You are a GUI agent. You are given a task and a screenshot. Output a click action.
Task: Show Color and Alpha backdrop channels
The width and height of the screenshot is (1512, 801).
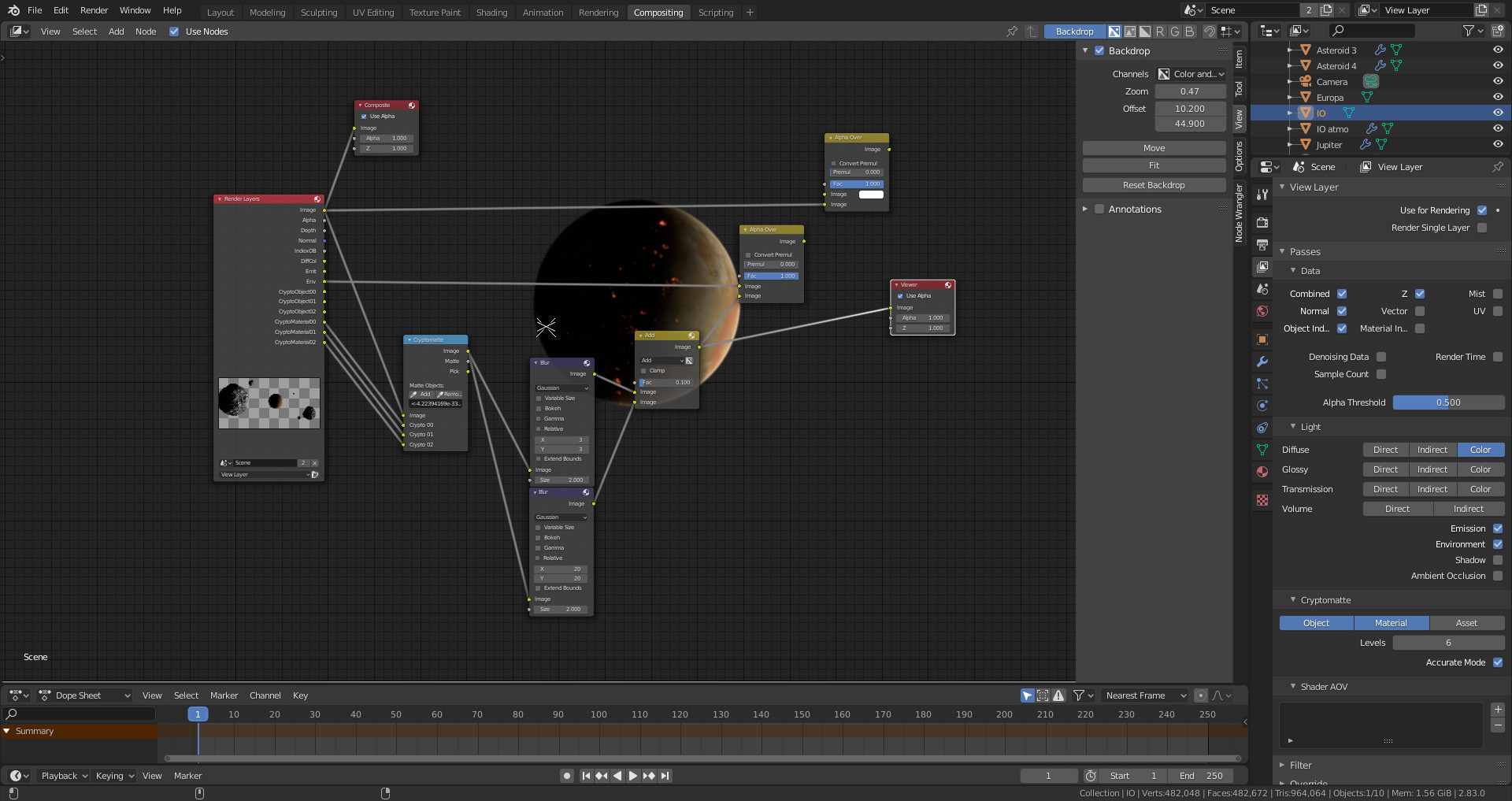point(1114,32)
